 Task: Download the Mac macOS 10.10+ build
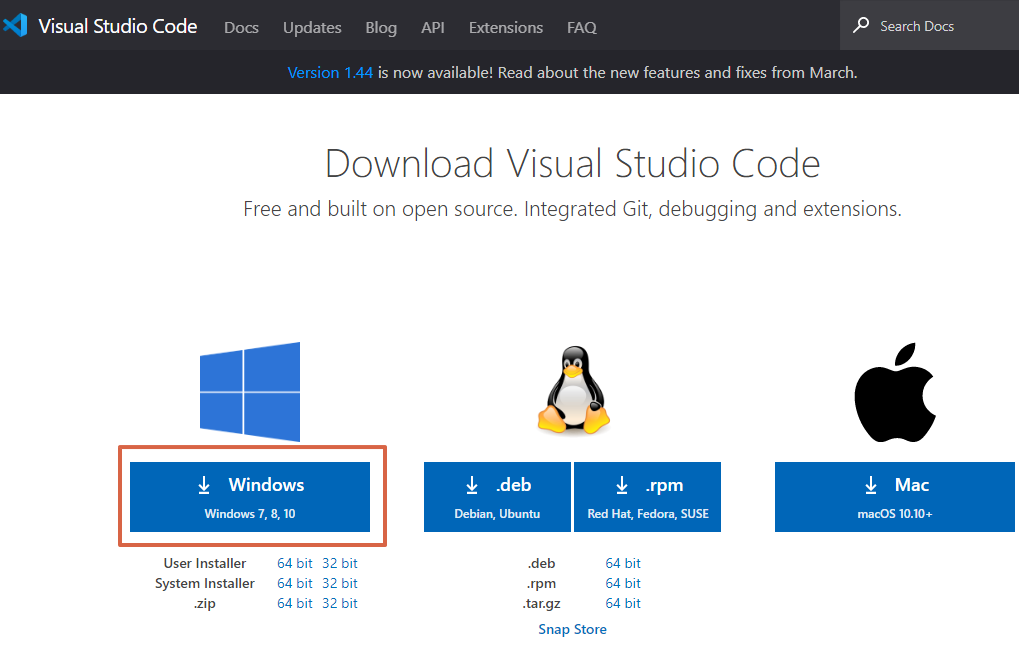[895, 497]
